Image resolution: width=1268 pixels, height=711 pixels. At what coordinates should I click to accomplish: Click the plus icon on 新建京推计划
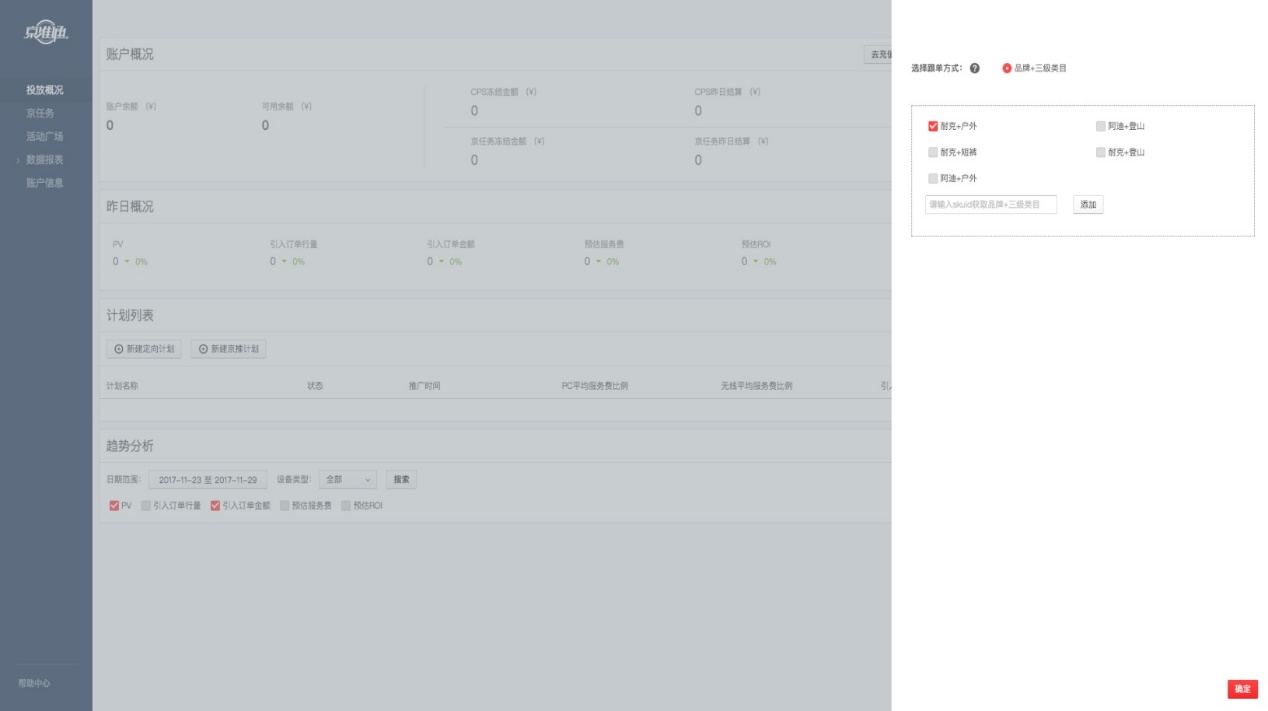[203, 349]
